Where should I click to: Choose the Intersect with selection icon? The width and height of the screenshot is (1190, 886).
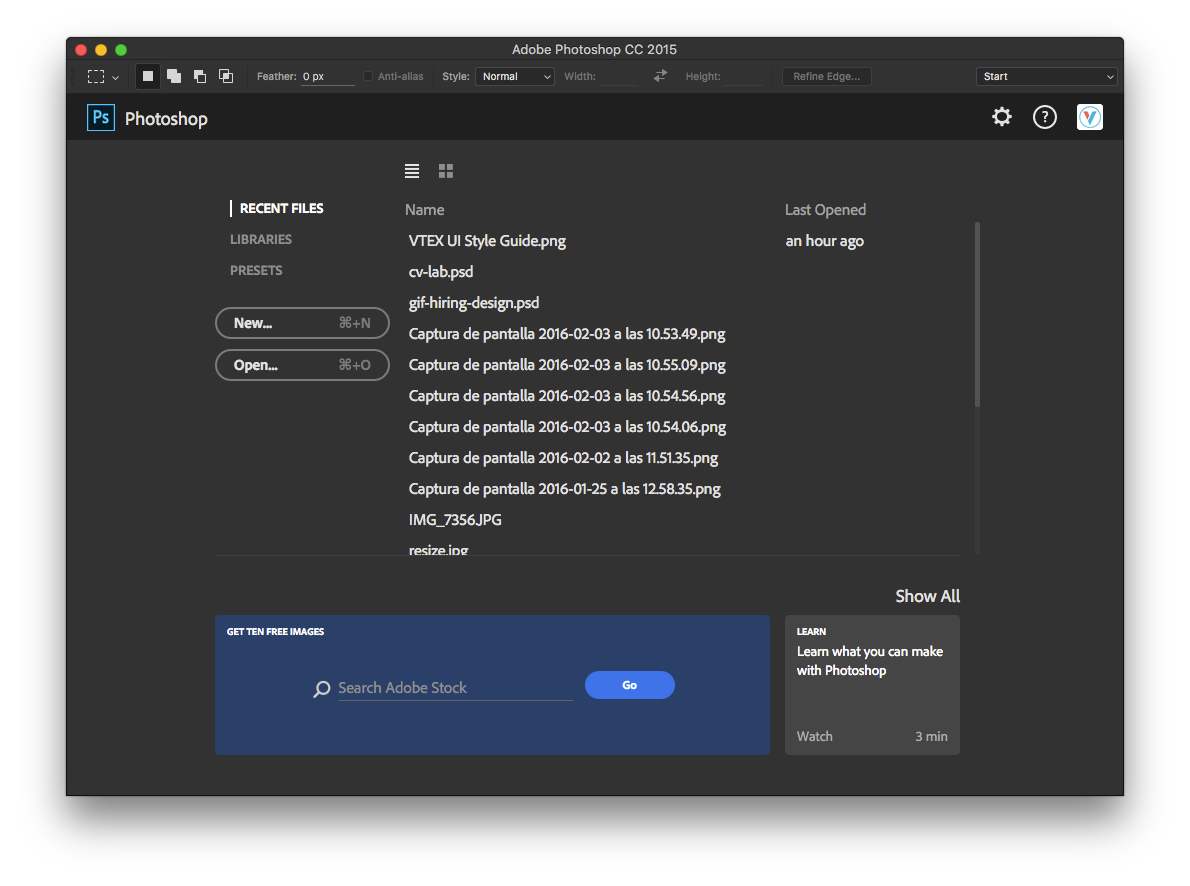pyautogui.click(x=225, y=76)
